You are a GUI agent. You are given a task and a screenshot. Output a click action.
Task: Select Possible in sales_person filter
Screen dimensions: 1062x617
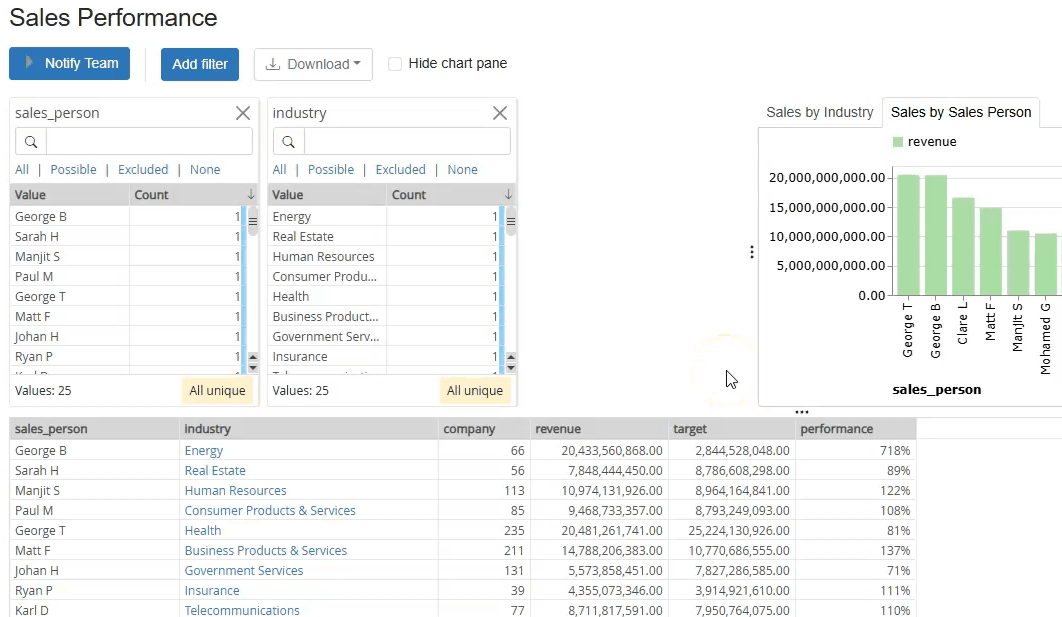click(x=73, y=170)
